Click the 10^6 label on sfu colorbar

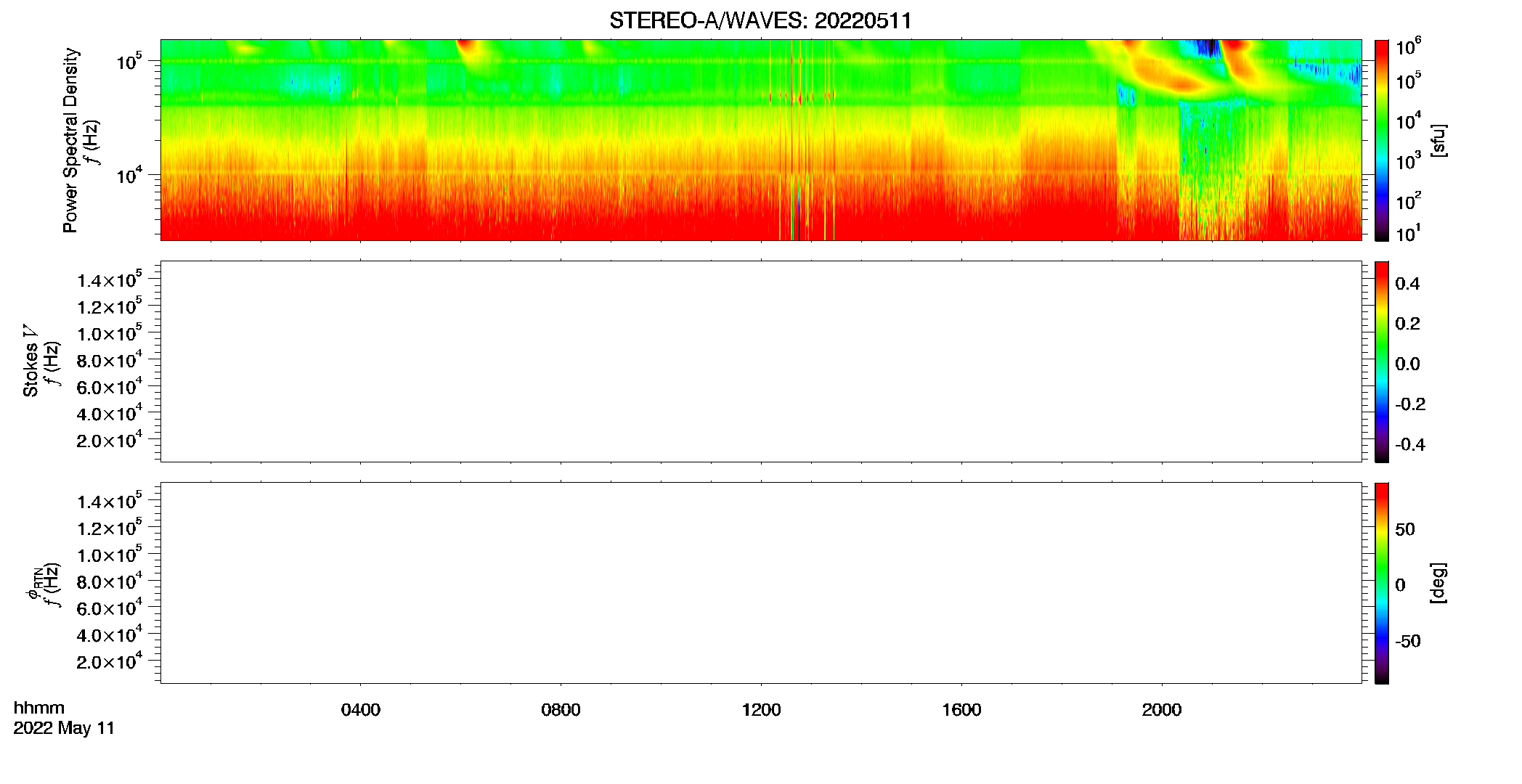coord(1409,46)
